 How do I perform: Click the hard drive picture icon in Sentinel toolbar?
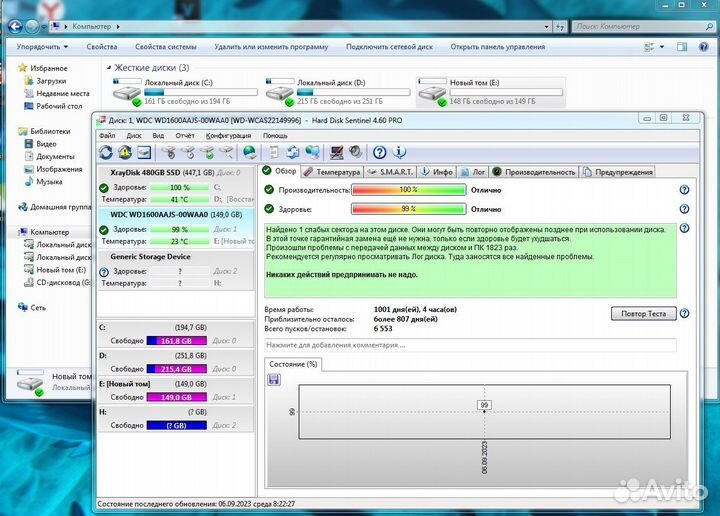point(144,152)
